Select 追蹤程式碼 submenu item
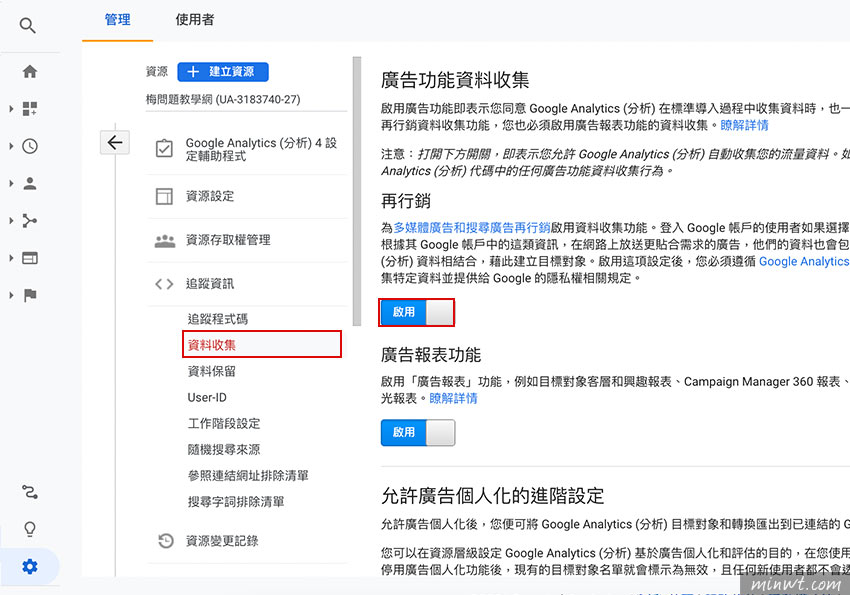Image resolution: width=850 pixels, height=595 pixels. coord(218,319)
